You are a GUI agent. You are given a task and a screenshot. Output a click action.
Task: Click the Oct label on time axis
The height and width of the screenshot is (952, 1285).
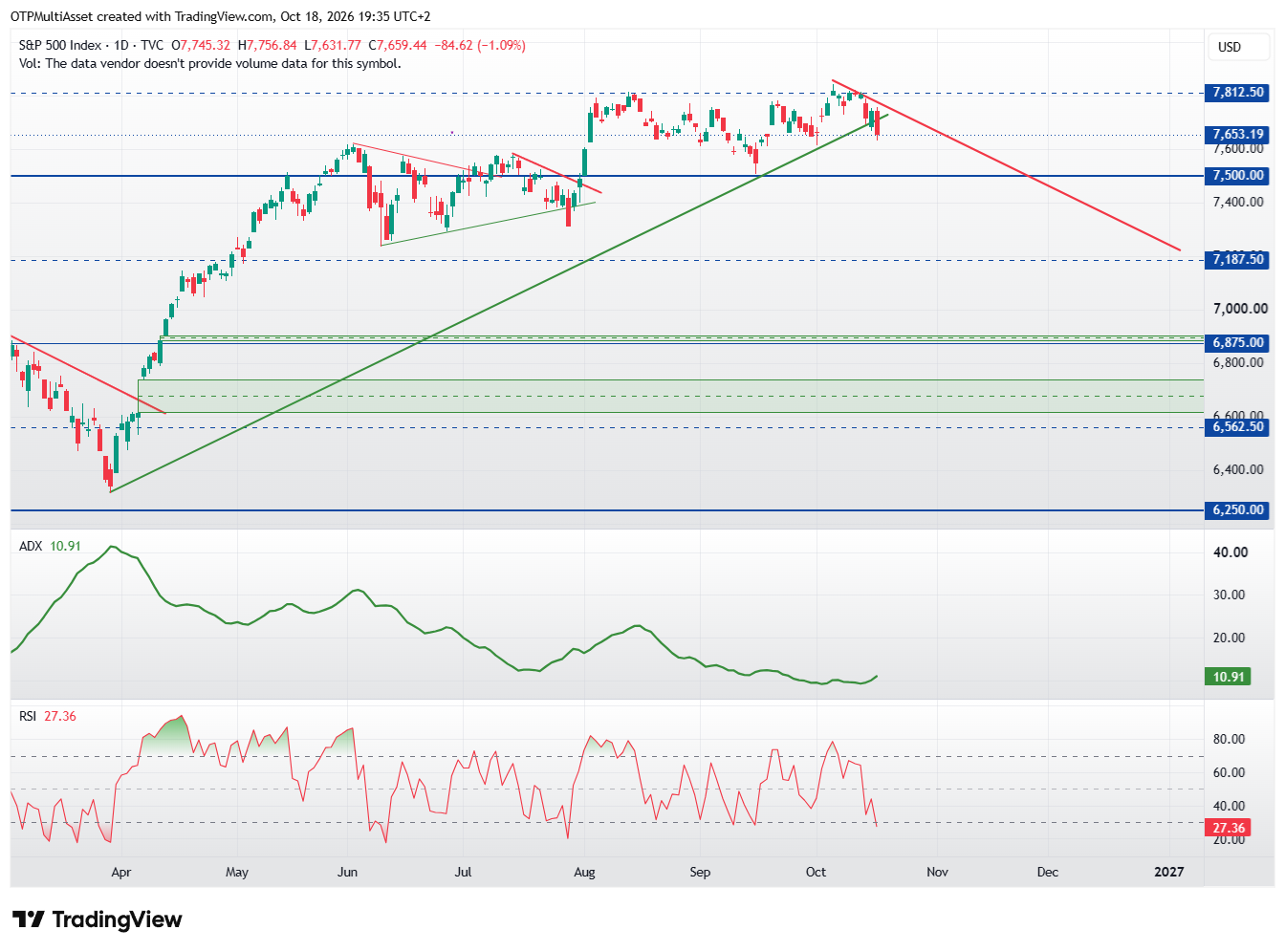point(816,872)
